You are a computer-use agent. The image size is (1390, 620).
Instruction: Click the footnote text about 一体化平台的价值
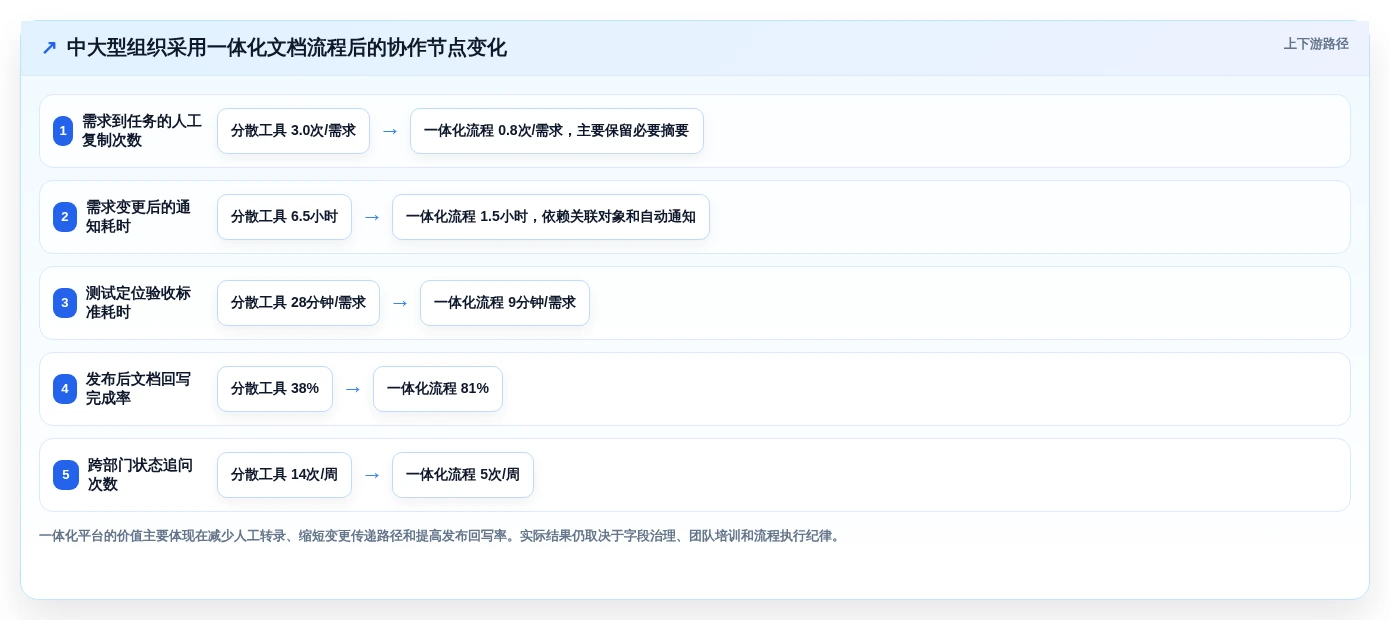441,536
